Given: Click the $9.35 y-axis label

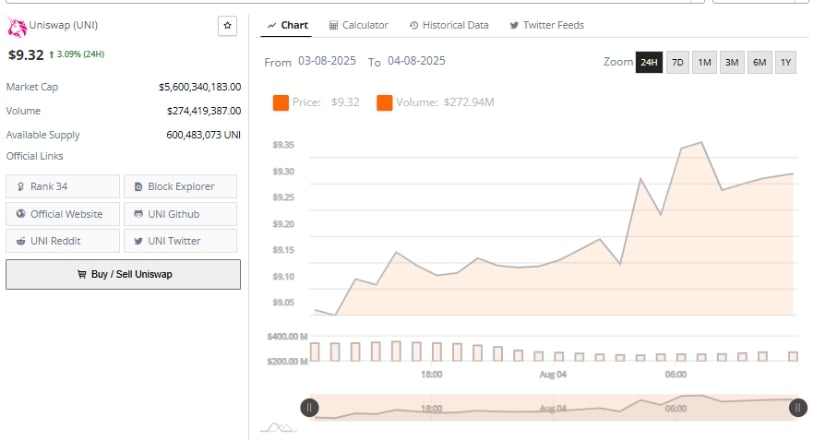Looking at the screenshot, I should (x=283, y=145).
